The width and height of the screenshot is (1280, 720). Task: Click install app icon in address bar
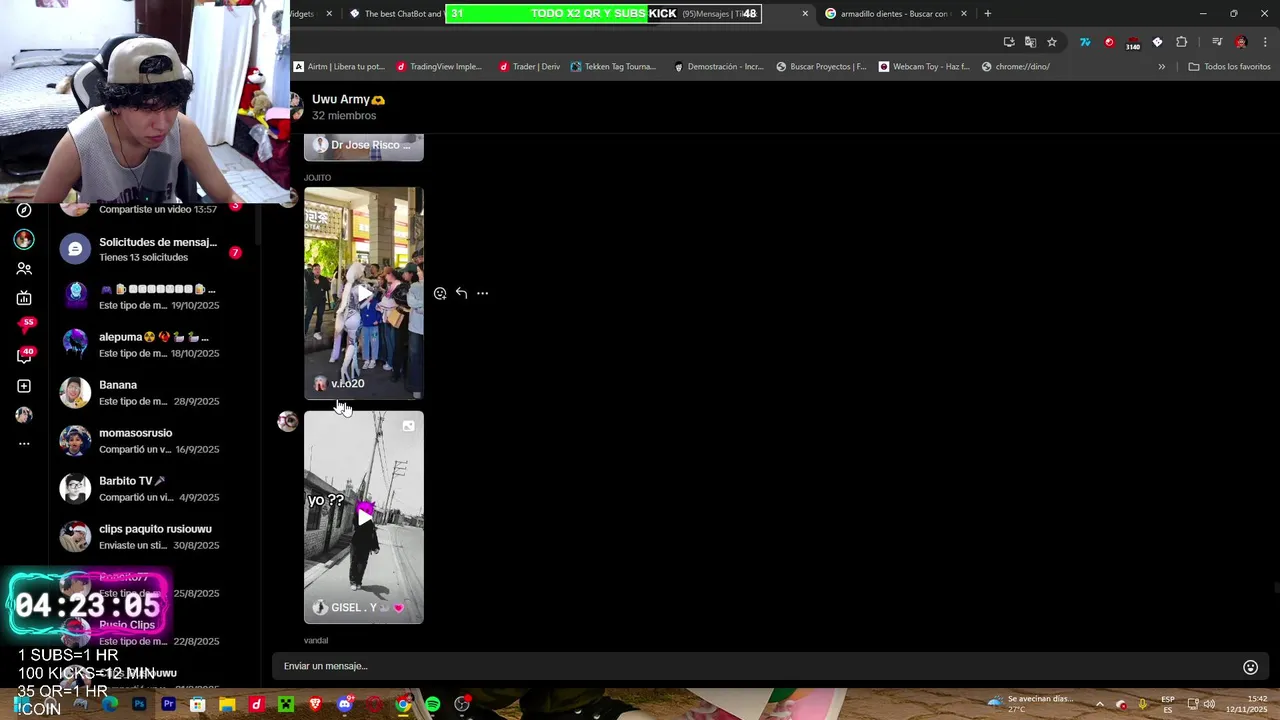[x=1009, y=42]
